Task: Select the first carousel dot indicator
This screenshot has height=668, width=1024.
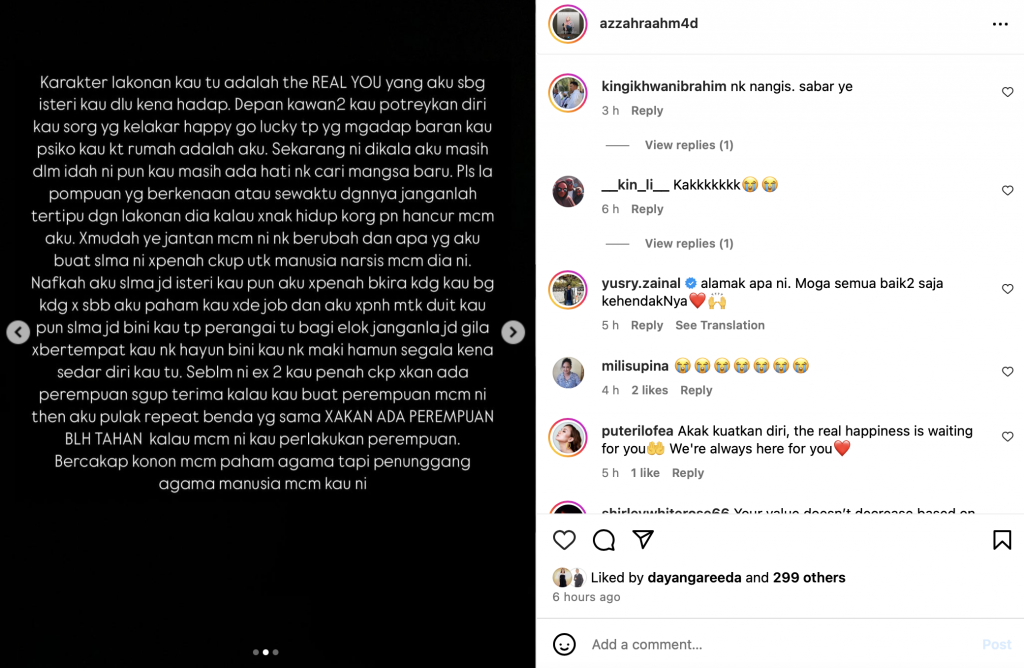Action: tap(255, 652)
